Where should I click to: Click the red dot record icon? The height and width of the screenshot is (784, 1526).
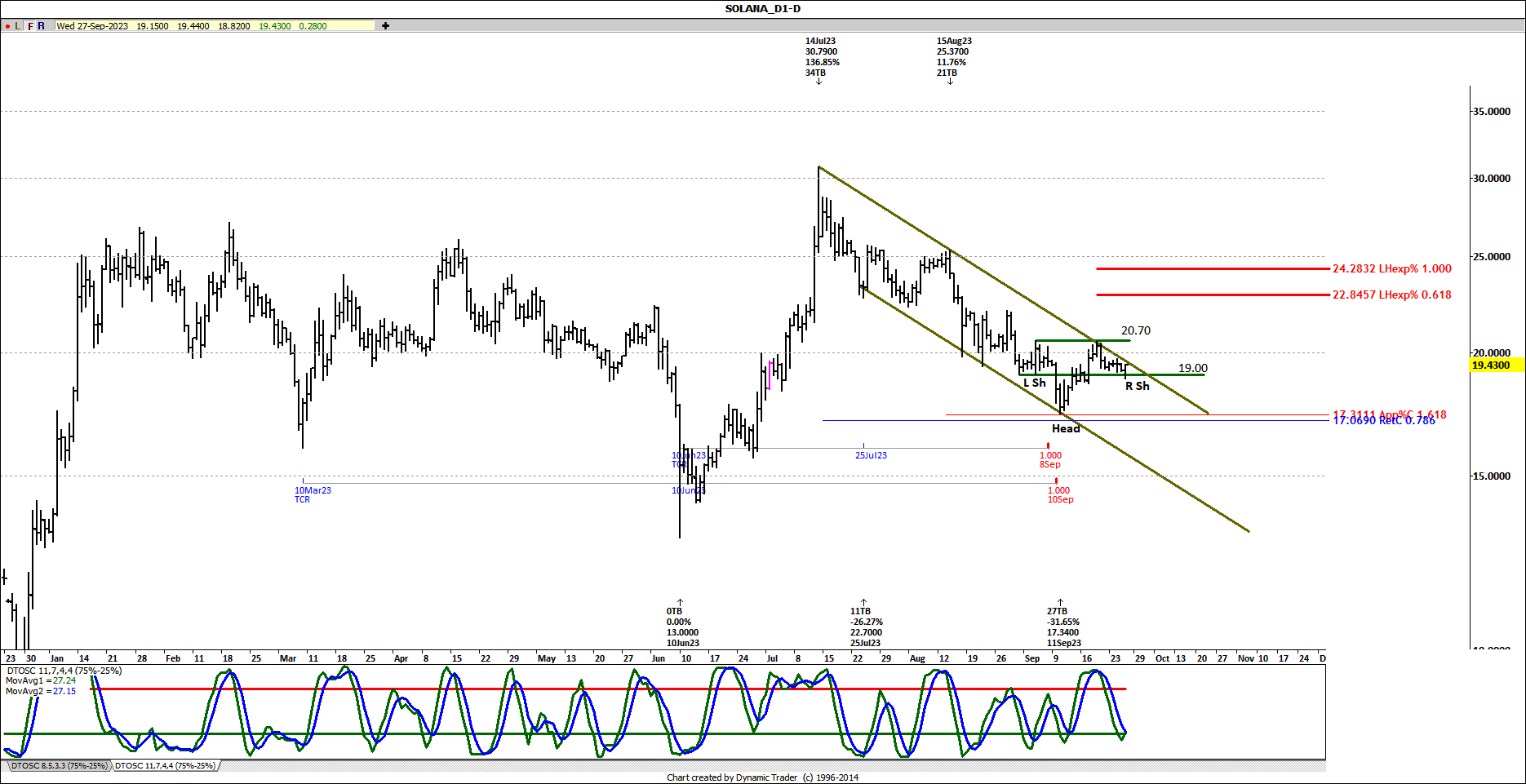pos(7,26)
